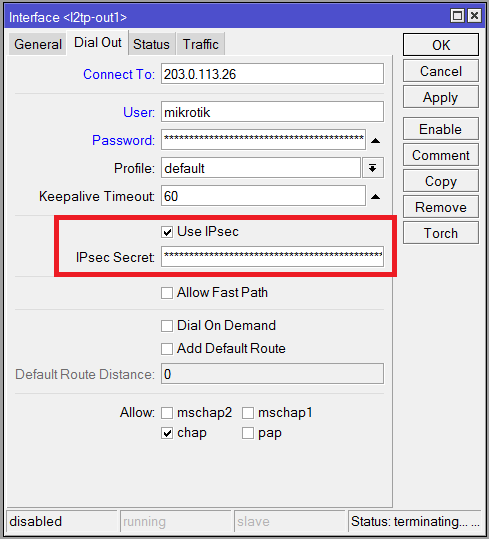Screen dimensions: 489x539
Task: Launch the Torch tool
Action: click(441, 233)
